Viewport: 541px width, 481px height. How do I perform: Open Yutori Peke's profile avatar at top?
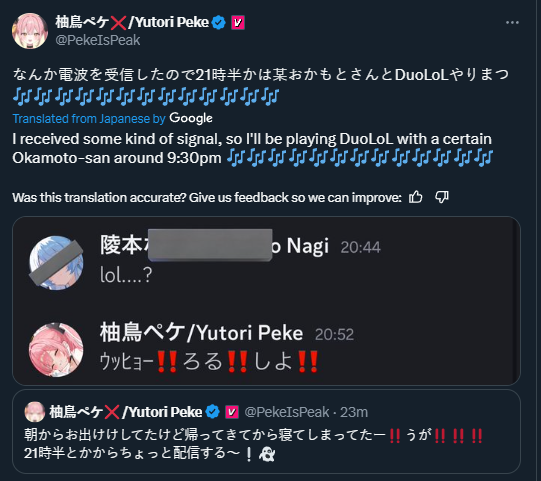pyautogui.click(x=30, y=31)
